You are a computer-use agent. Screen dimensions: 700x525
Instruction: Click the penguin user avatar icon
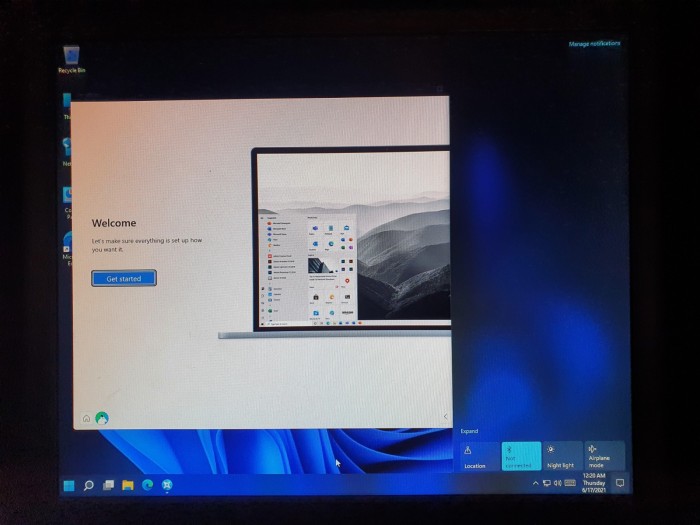102,418
